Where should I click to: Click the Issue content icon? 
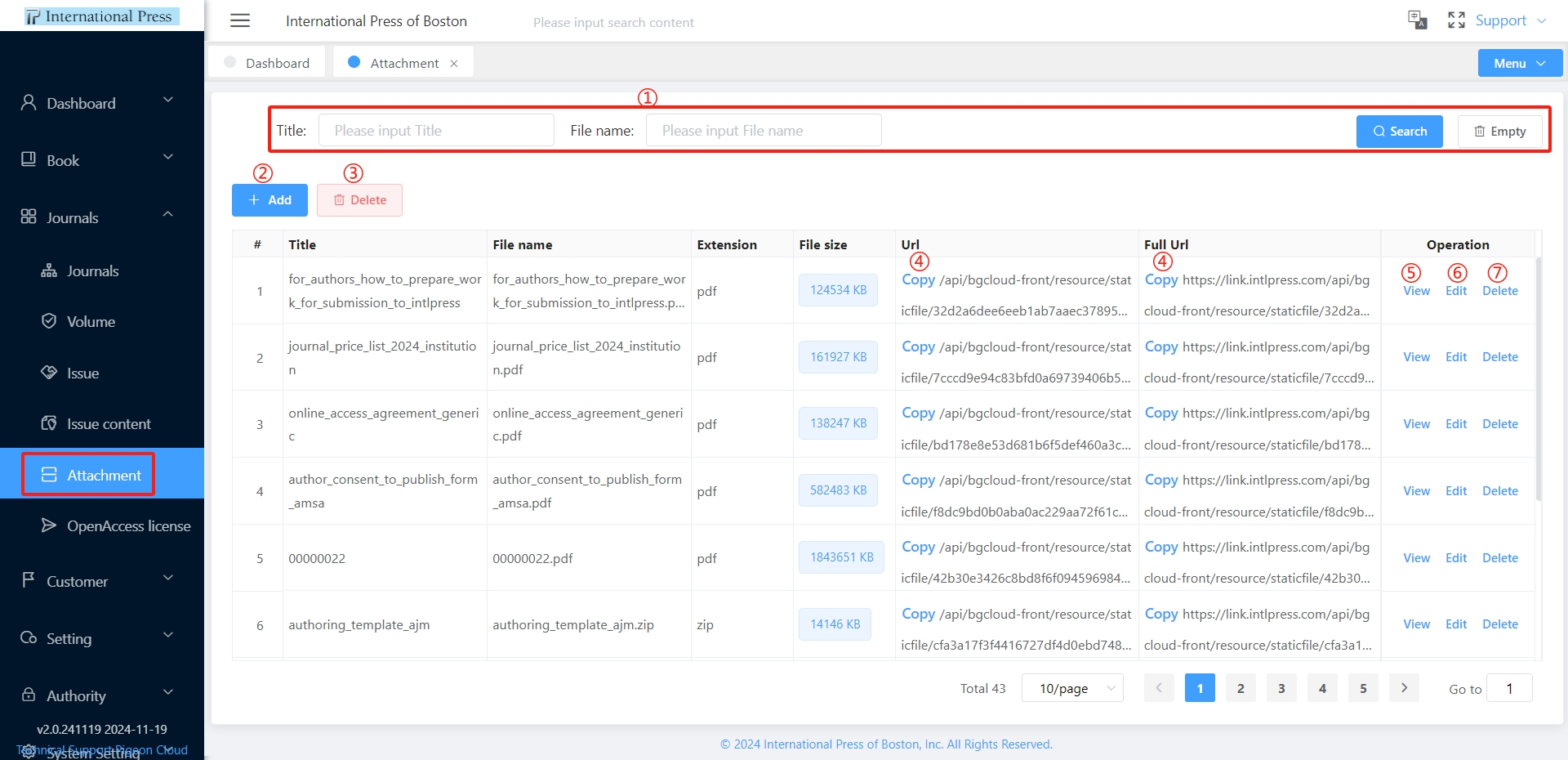pyautogui.click(x=49, y=422)
